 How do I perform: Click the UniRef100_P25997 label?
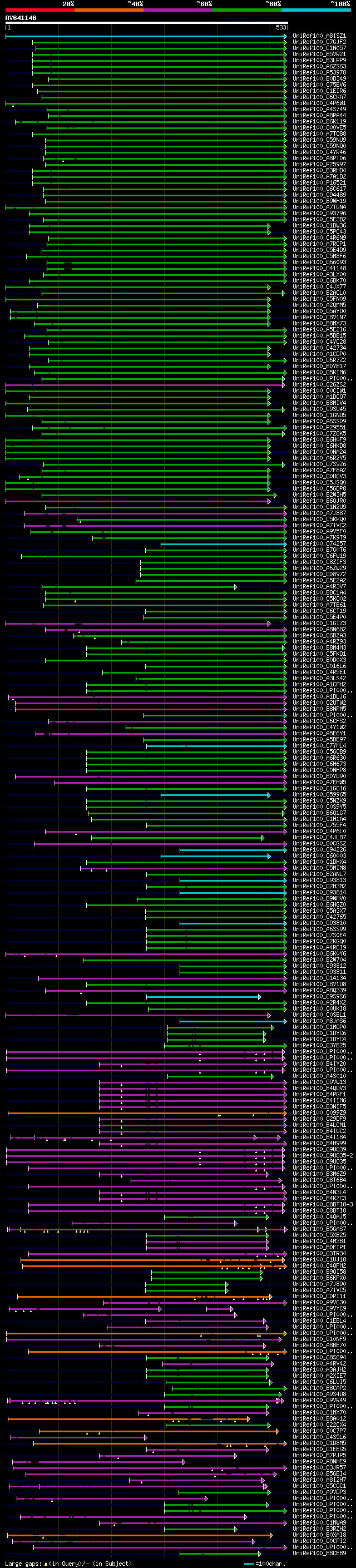[x=319, y=164]
